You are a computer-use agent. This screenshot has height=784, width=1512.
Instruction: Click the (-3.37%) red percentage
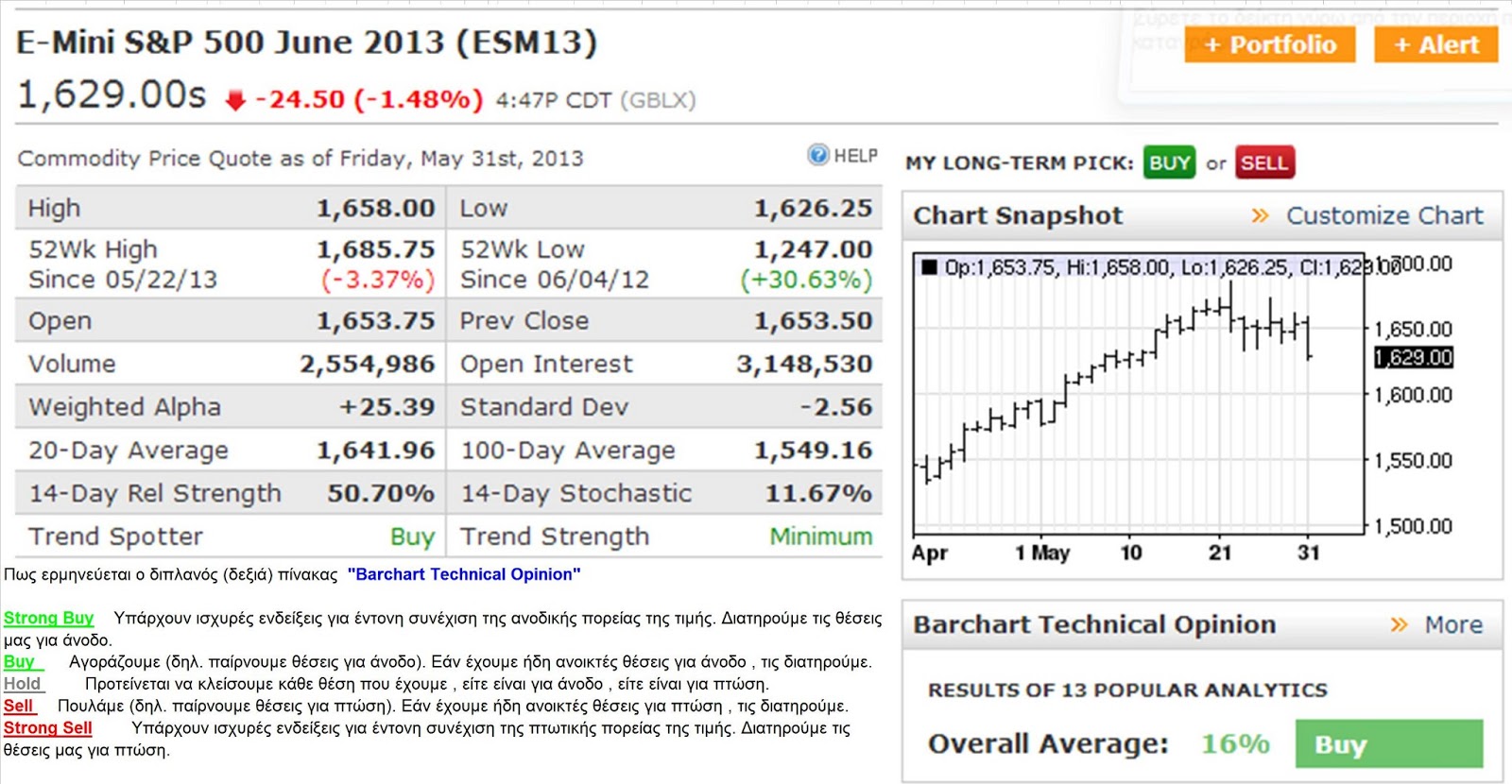point(378,280)
